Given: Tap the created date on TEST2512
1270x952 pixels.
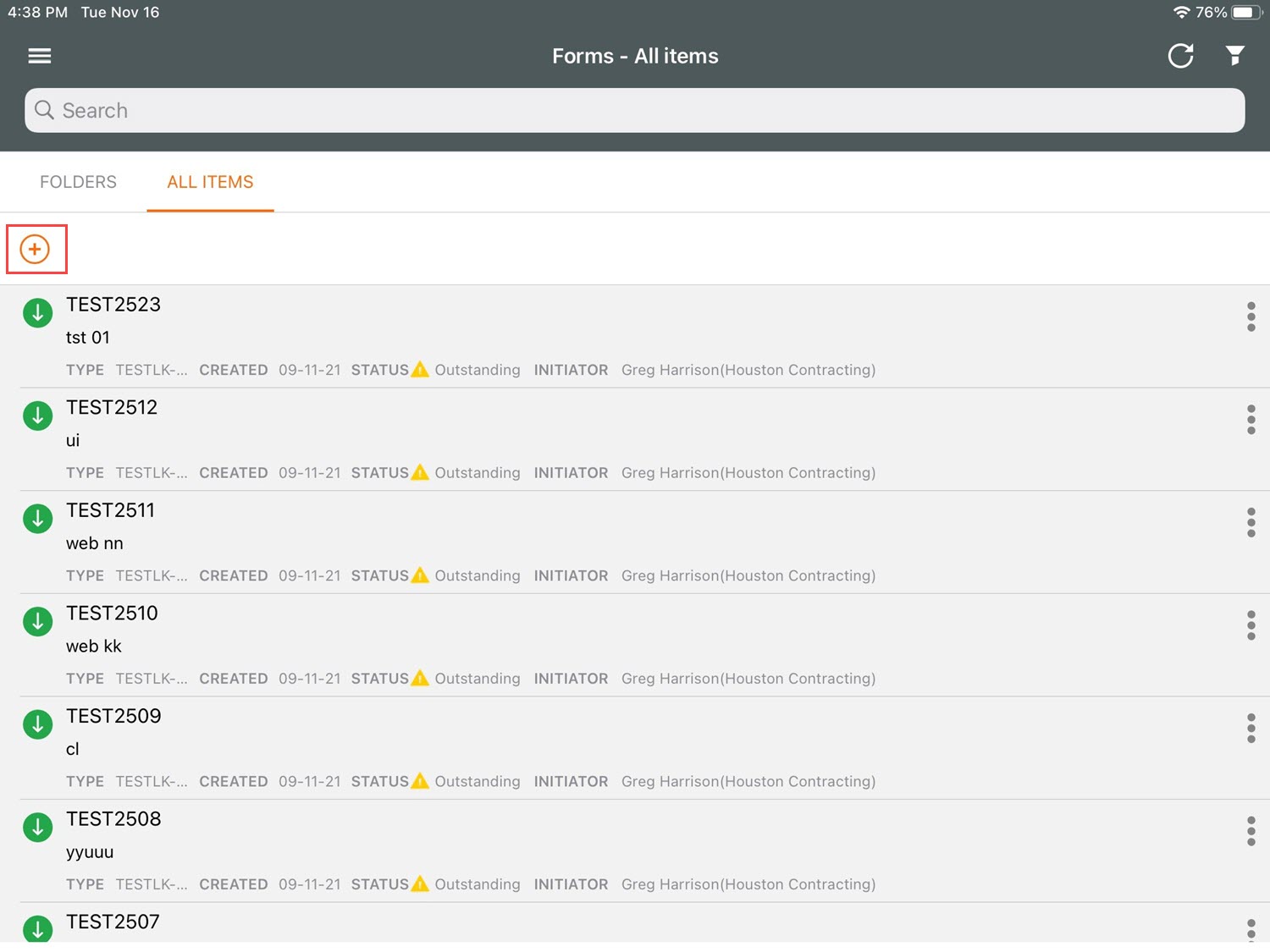Looking at the screenshot, I should pos(310,473).
